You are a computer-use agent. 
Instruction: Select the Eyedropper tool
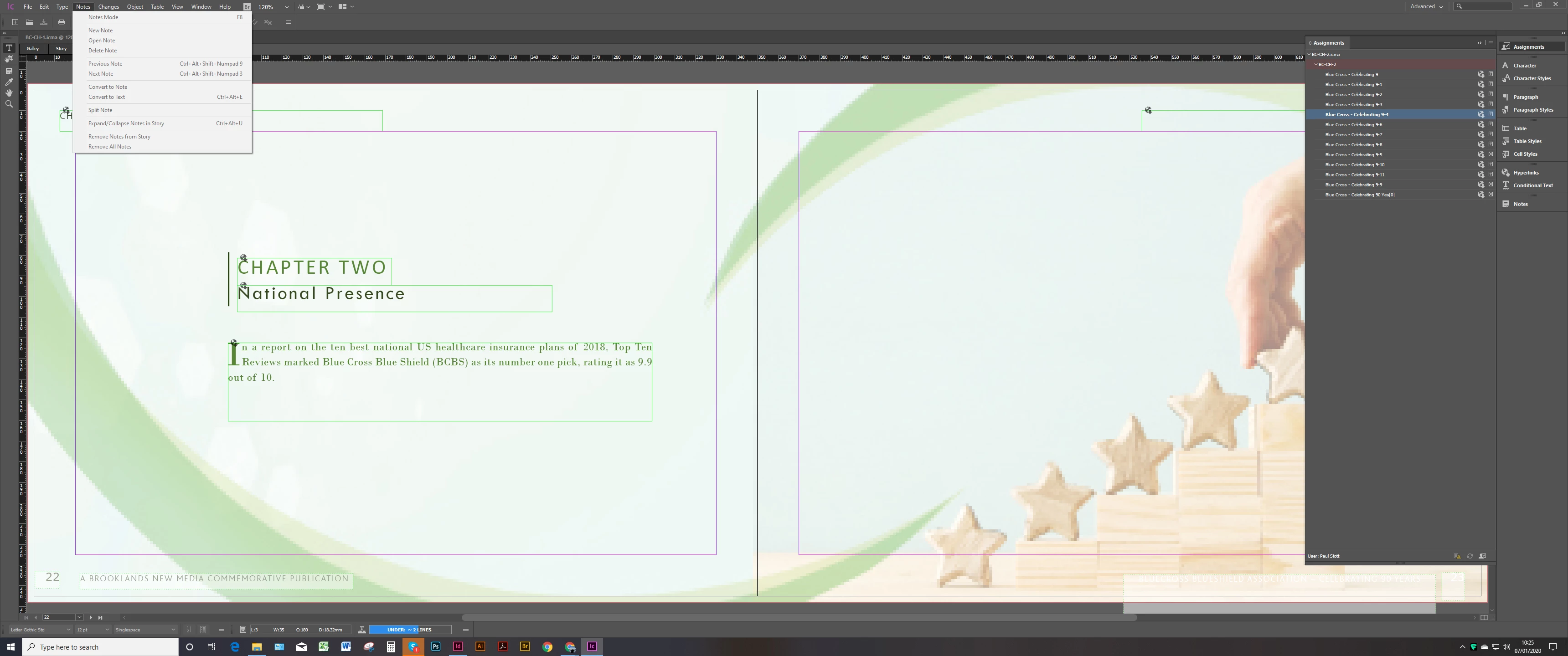[9, 82]
